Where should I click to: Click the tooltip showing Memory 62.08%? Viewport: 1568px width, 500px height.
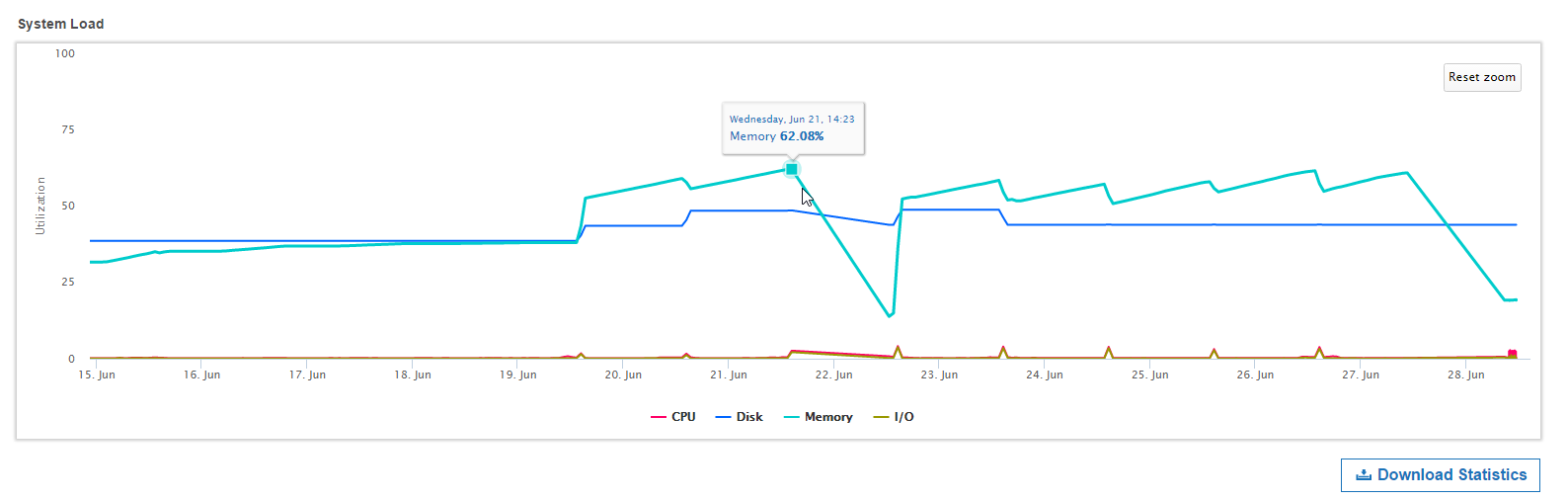[x=793, y=128]
